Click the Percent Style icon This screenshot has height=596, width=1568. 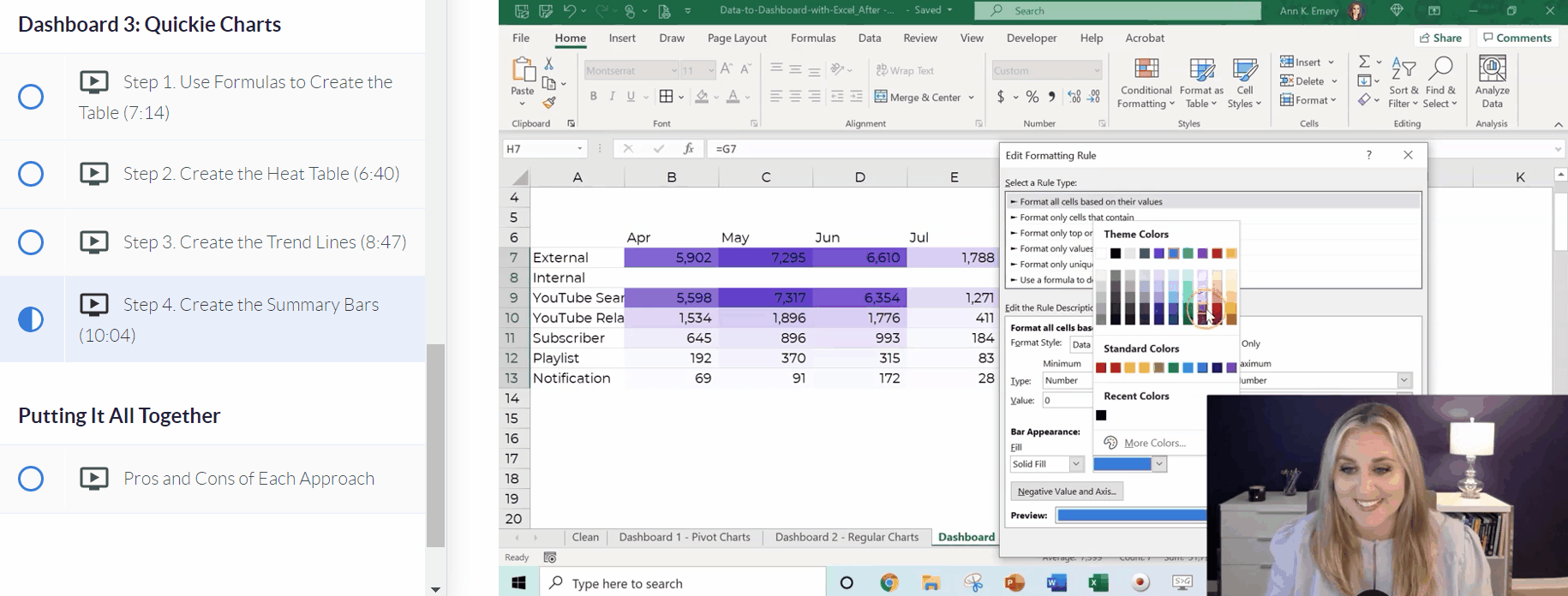point(1032,97)
